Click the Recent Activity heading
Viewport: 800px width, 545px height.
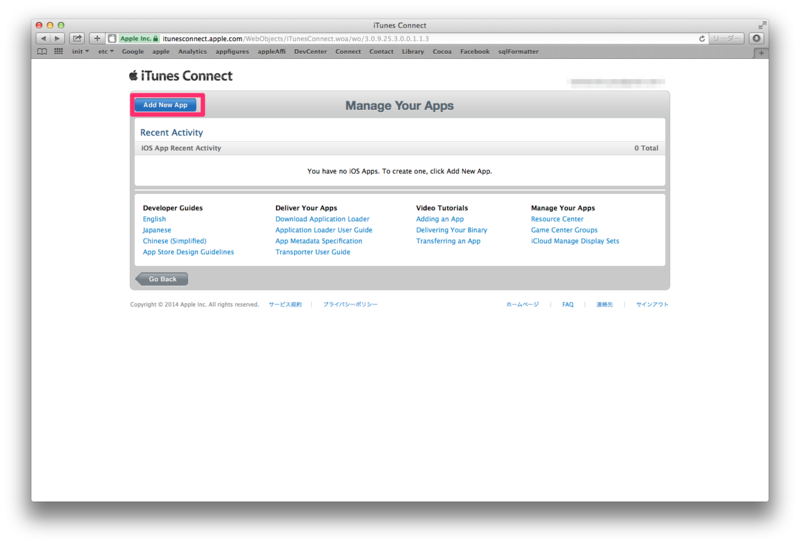tap(171, 132)
